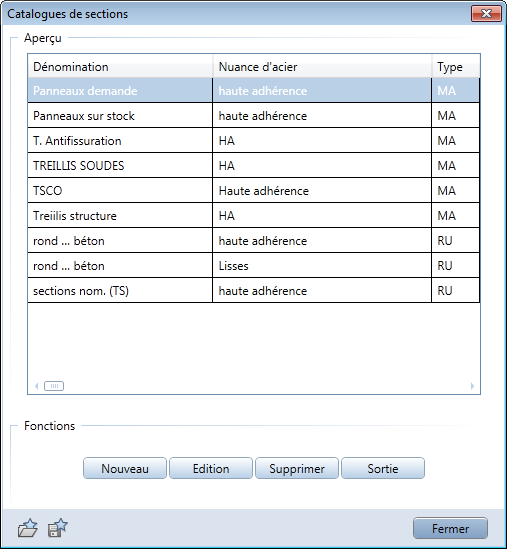Click the save favorites disk star icon
Viewport: 507px width, 549px height.
tap(57, 528)
